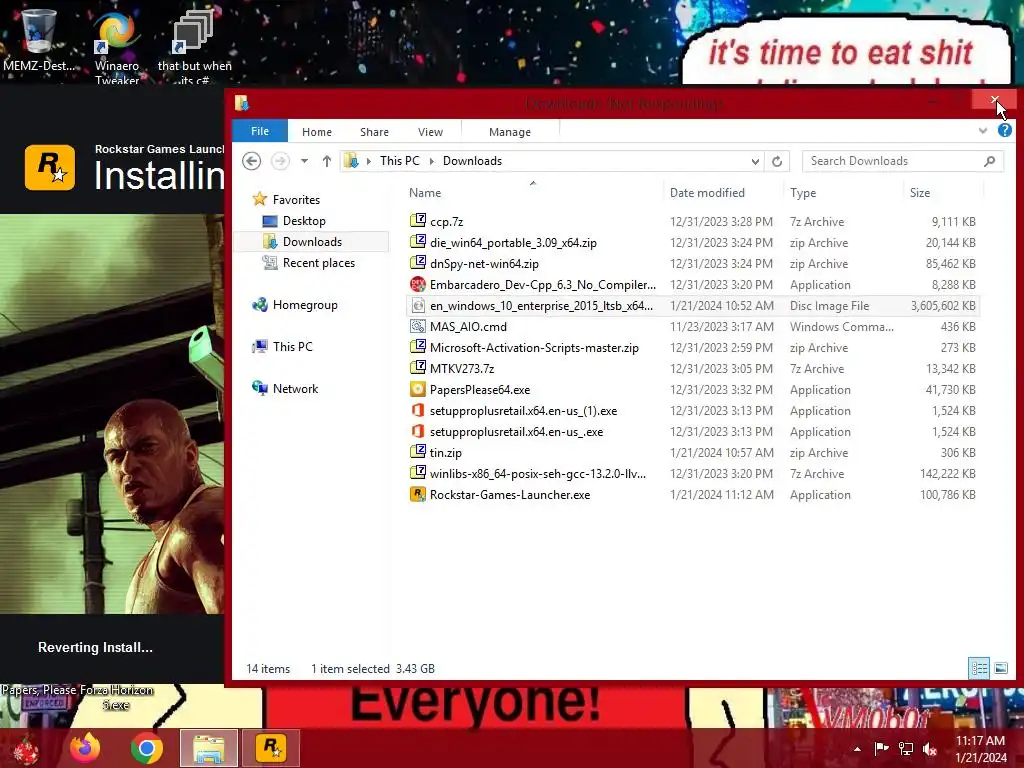The height and width of the screenshot is (768, 1024).
Task: Go back with the Back arrow button
Action: click(x=251, y=161)
